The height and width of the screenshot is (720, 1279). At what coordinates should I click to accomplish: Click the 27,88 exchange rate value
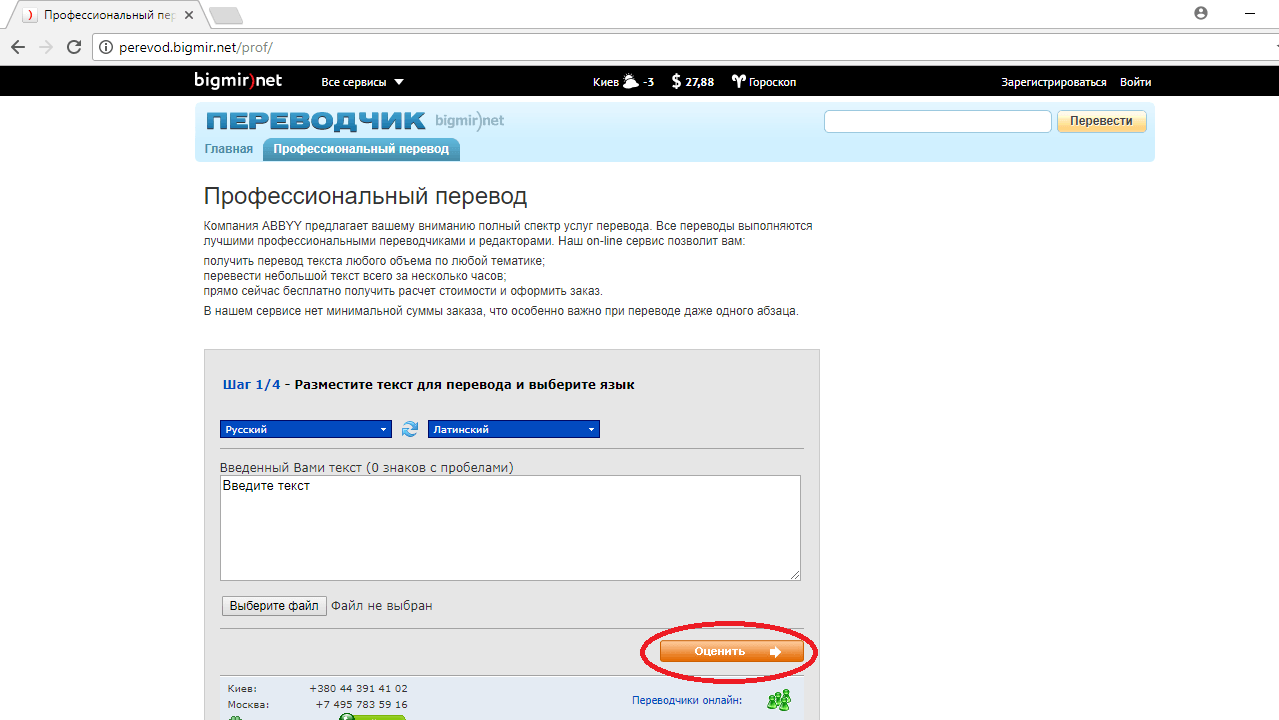click(x=699, y=82)
